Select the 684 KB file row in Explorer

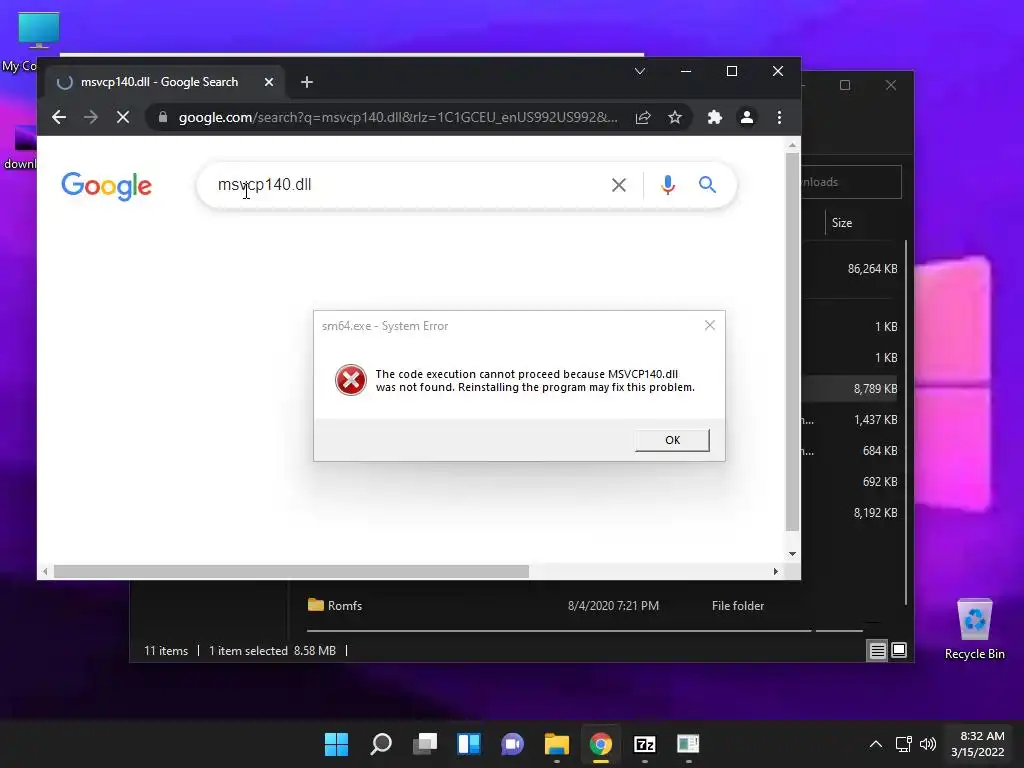pyautogui.click(x=852, y=451)
